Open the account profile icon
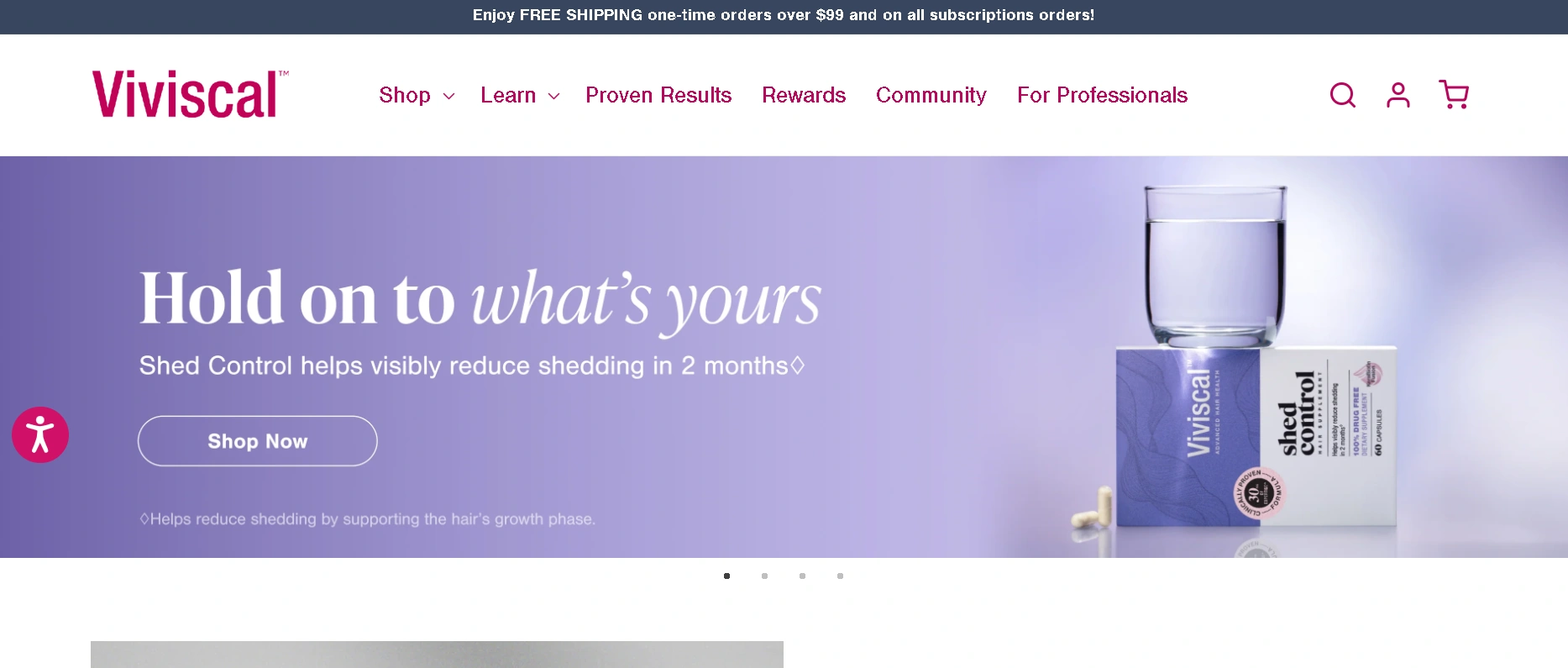This screenshot has width=1568, height=668. tap(1398, 95)
